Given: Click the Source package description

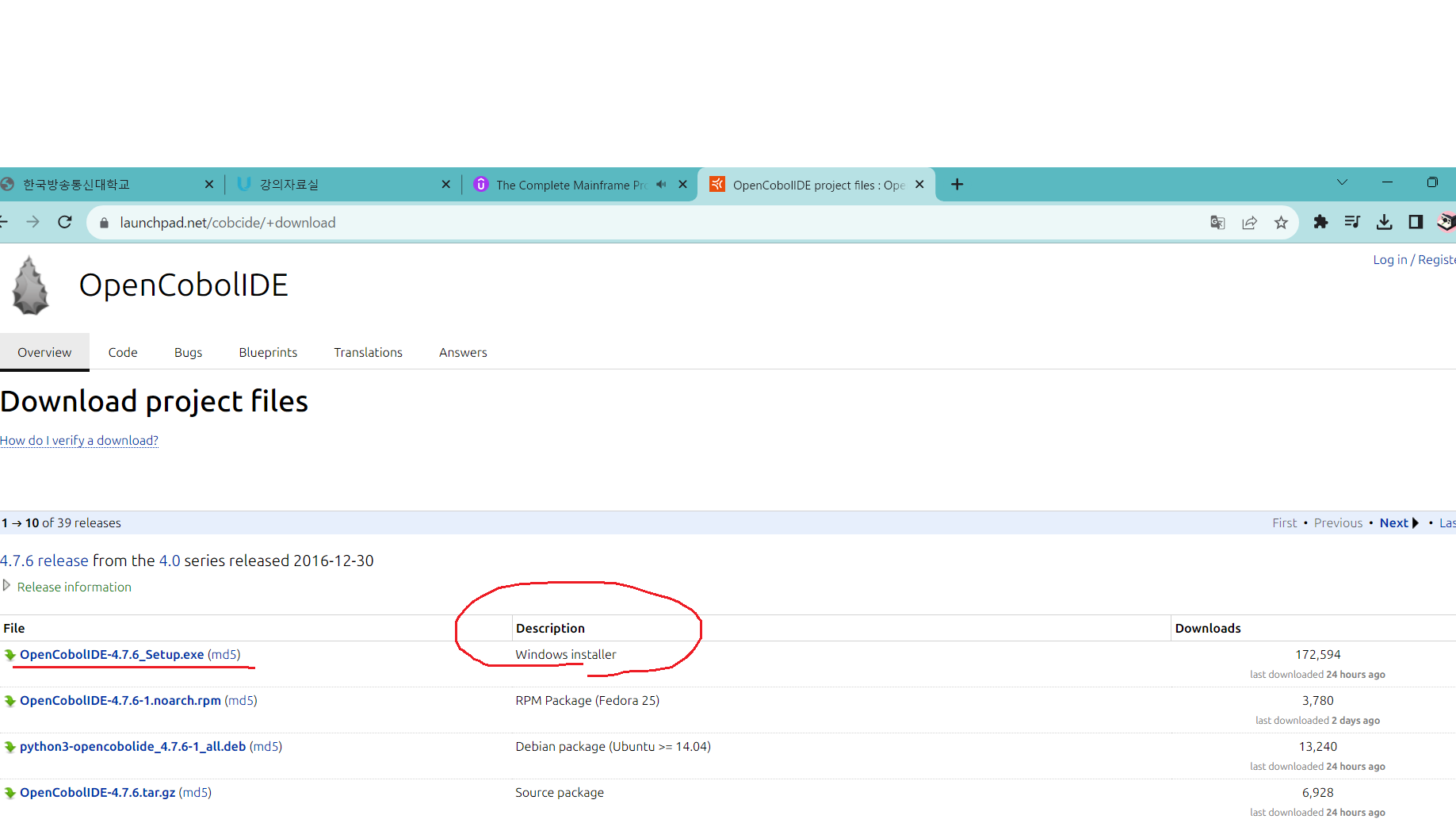Looking at the screenshot, I should tap(560, 792).
